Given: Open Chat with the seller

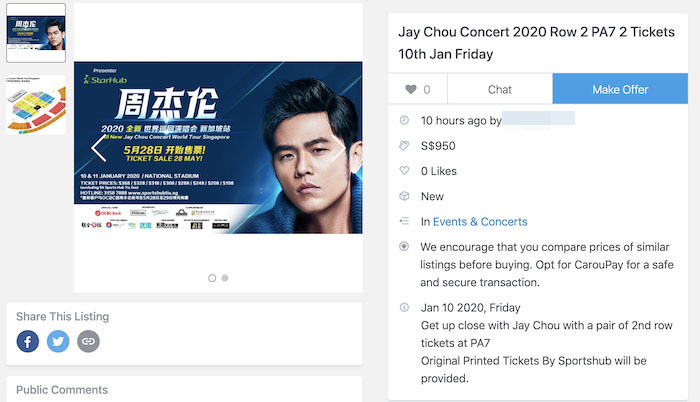Looking at the screenshot, I should click(500, 89).
